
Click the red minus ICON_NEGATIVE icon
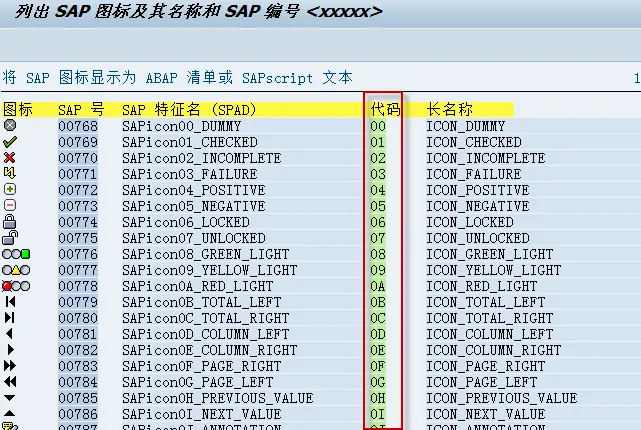coord(10,205)
